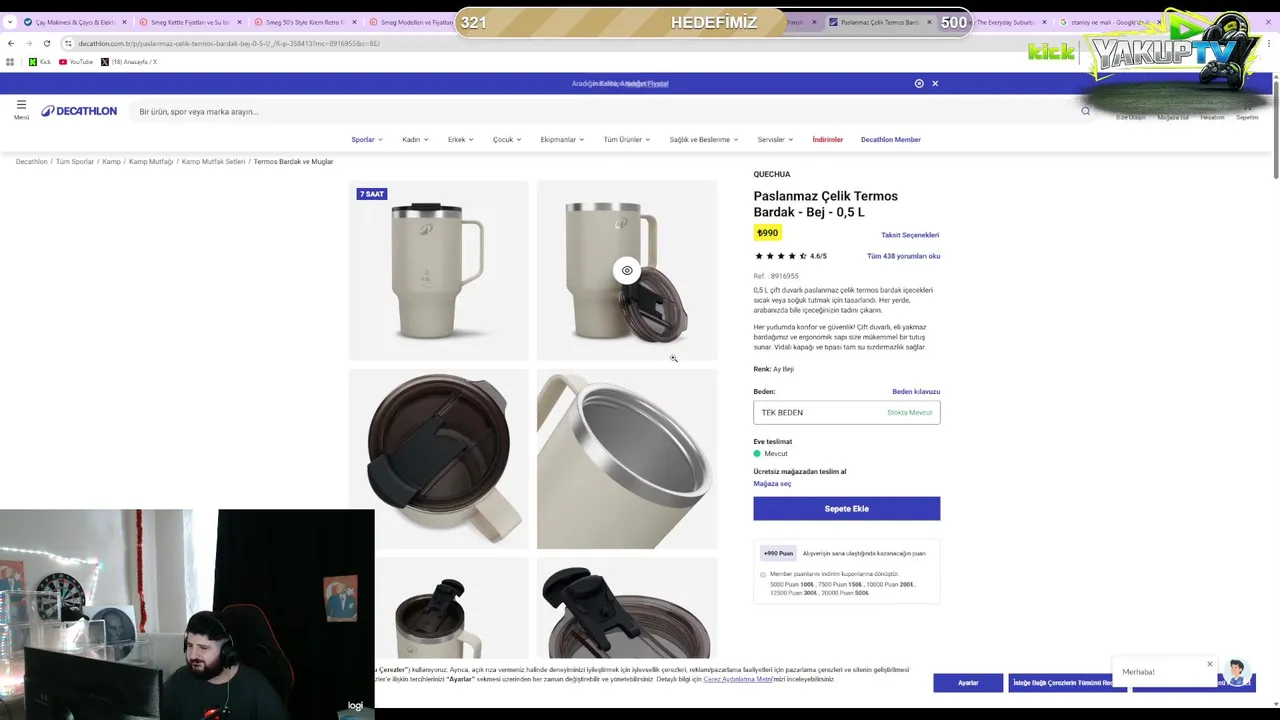Click the Decathlon breadcrumb link
This screenshot has height=720, width=1280.
pyautogui.click(x=31, y=161)
